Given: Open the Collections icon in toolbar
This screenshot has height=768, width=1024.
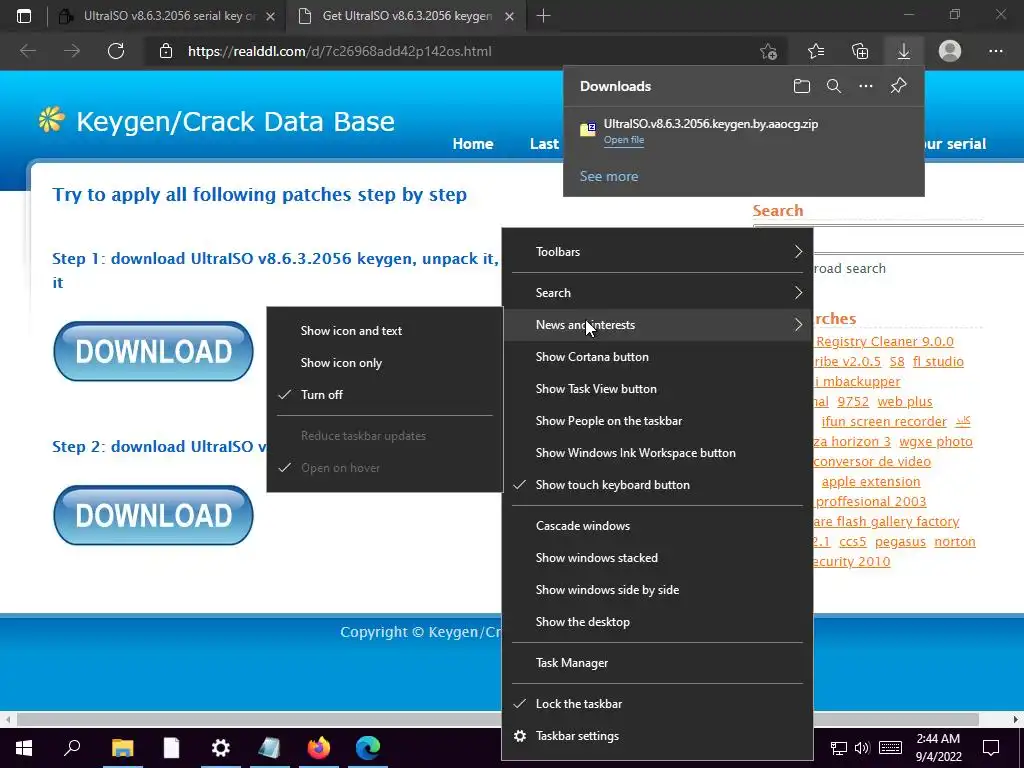Looking at the screenshot, I should pyautogui.click(x=860, y=51).
